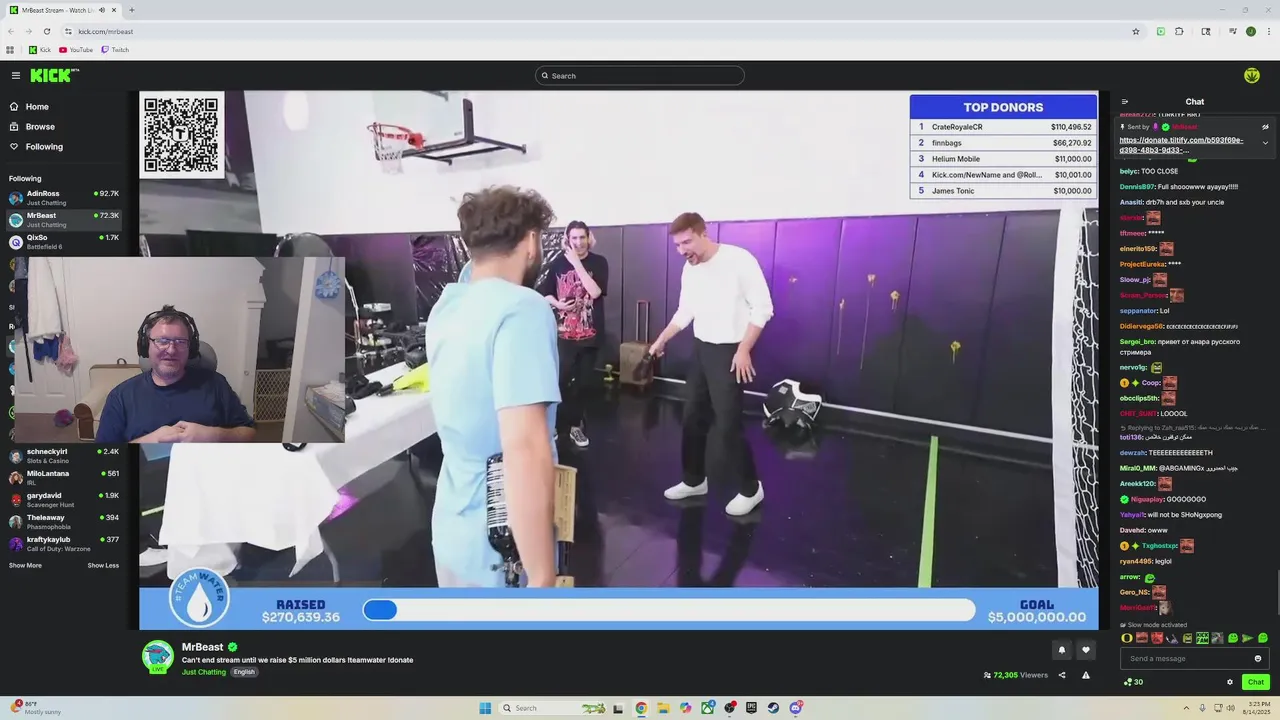Click the channel points balance 30
The height and width of the screenshot is (720, 1280).
click(1133, 682)
